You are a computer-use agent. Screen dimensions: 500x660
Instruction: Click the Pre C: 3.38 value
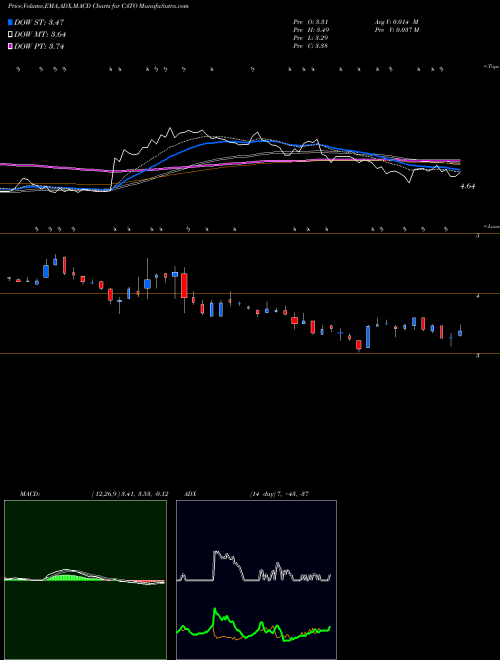[311, 46]
